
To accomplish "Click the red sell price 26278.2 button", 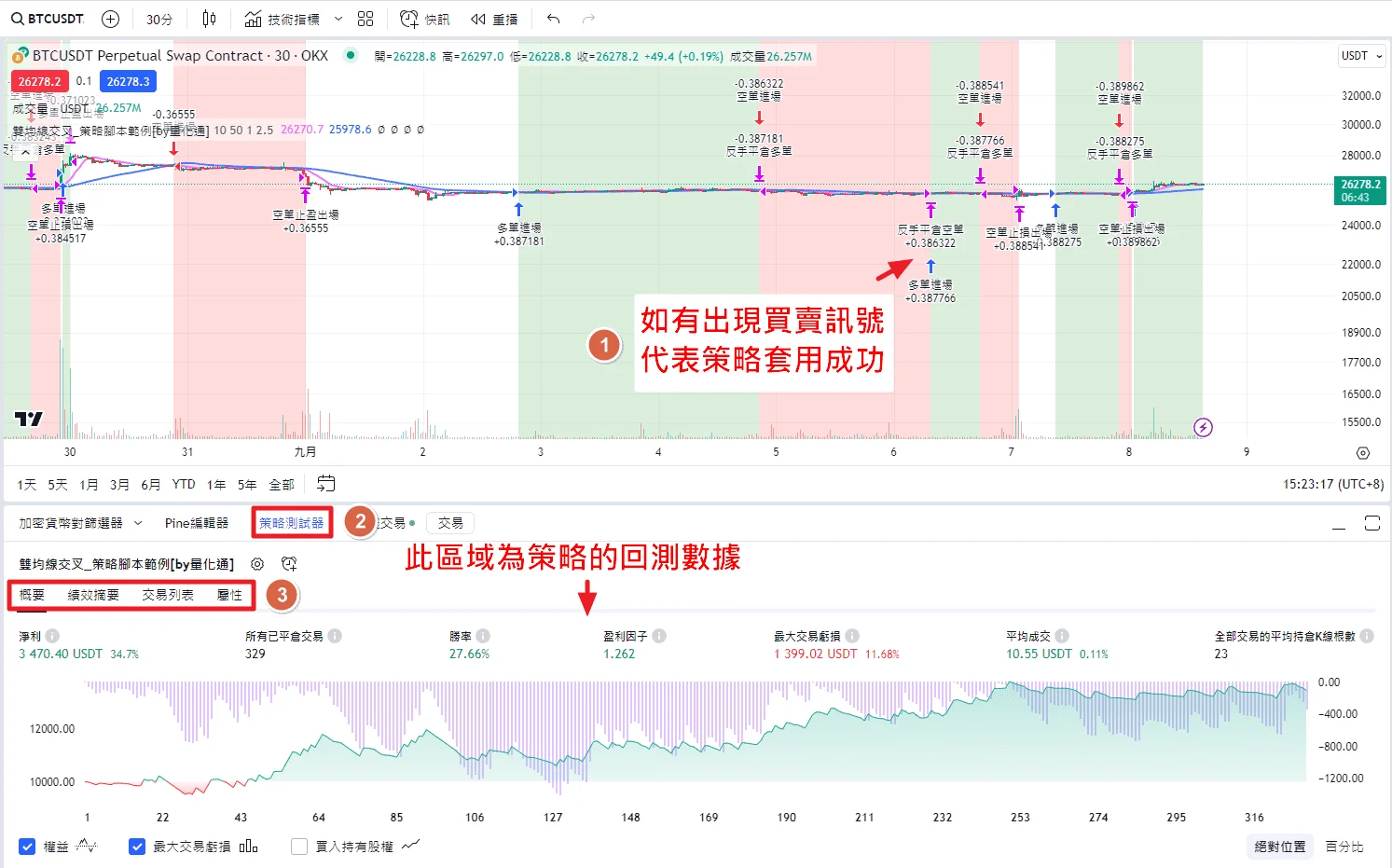I will (x=39, y=81).
